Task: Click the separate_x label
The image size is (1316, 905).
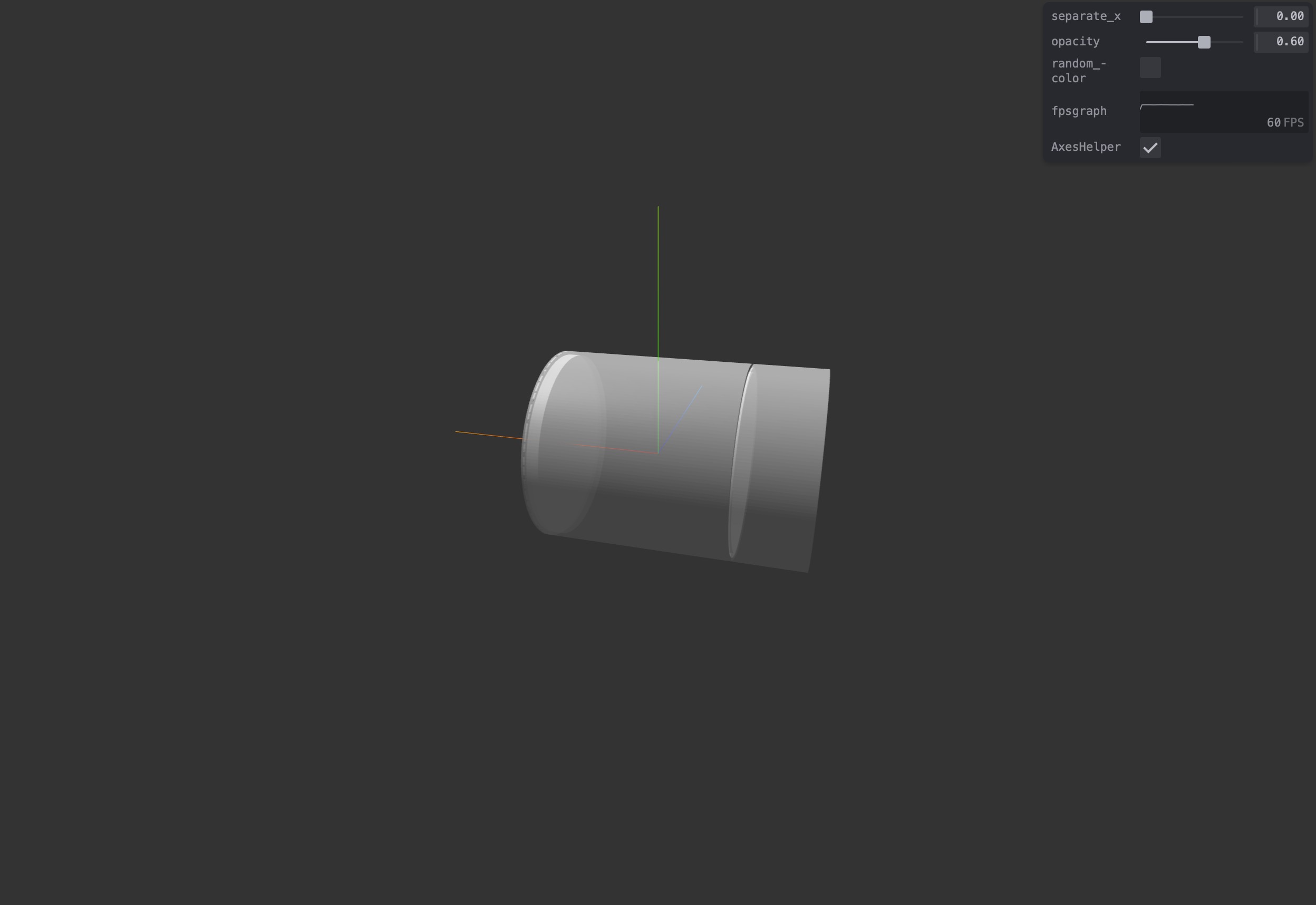Action: pyautogui.click(x=1086, y=16)
